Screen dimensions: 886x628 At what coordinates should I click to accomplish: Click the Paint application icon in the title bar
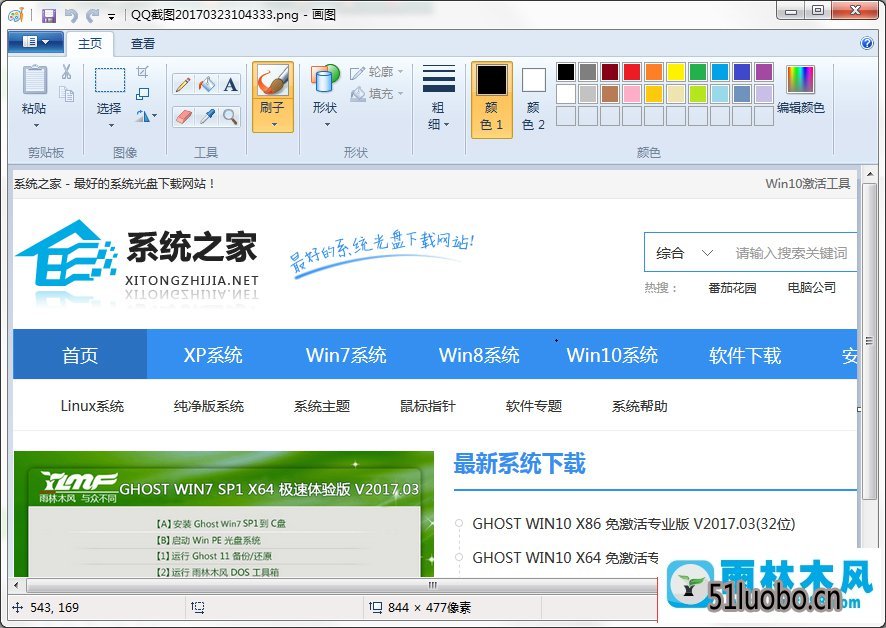[16, 15]
